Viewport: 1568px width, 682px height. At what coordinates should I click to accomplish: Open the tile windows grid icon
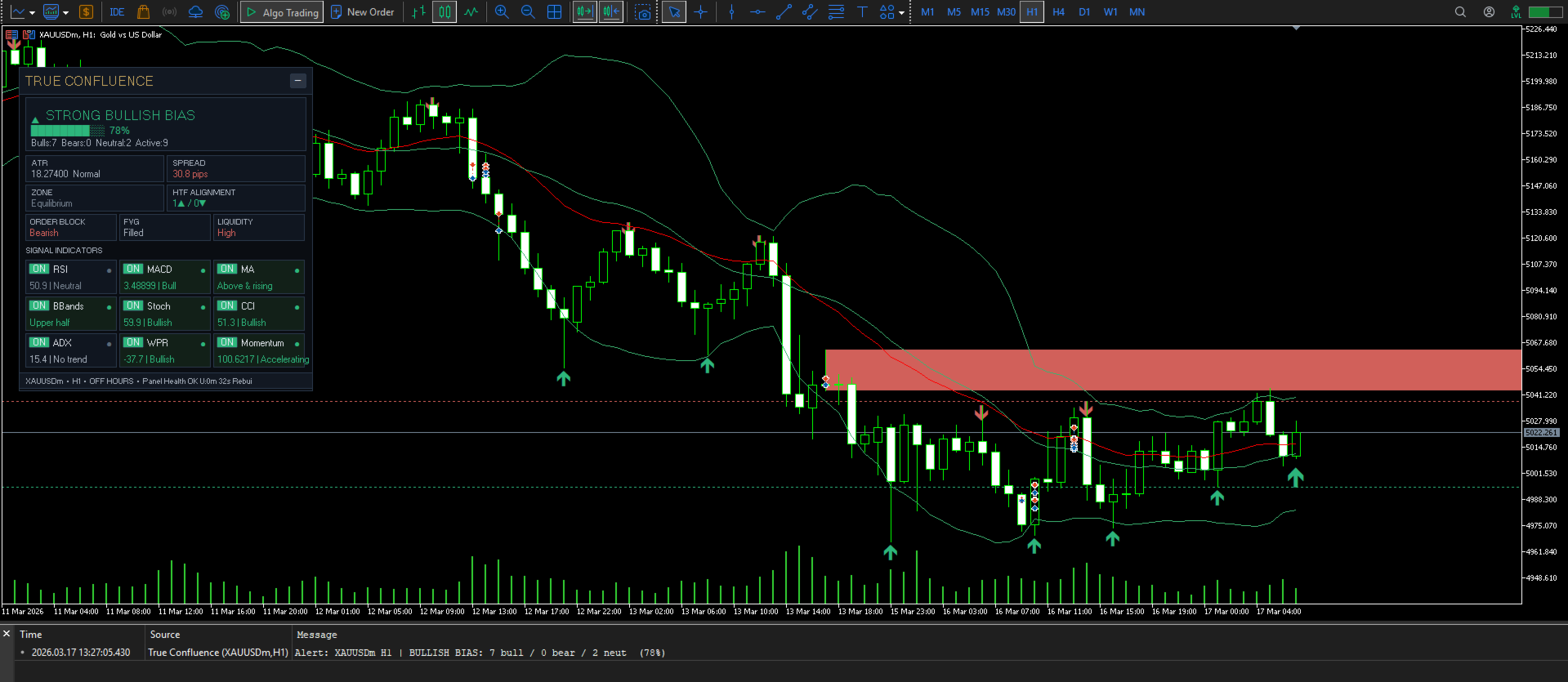(554, 12)
